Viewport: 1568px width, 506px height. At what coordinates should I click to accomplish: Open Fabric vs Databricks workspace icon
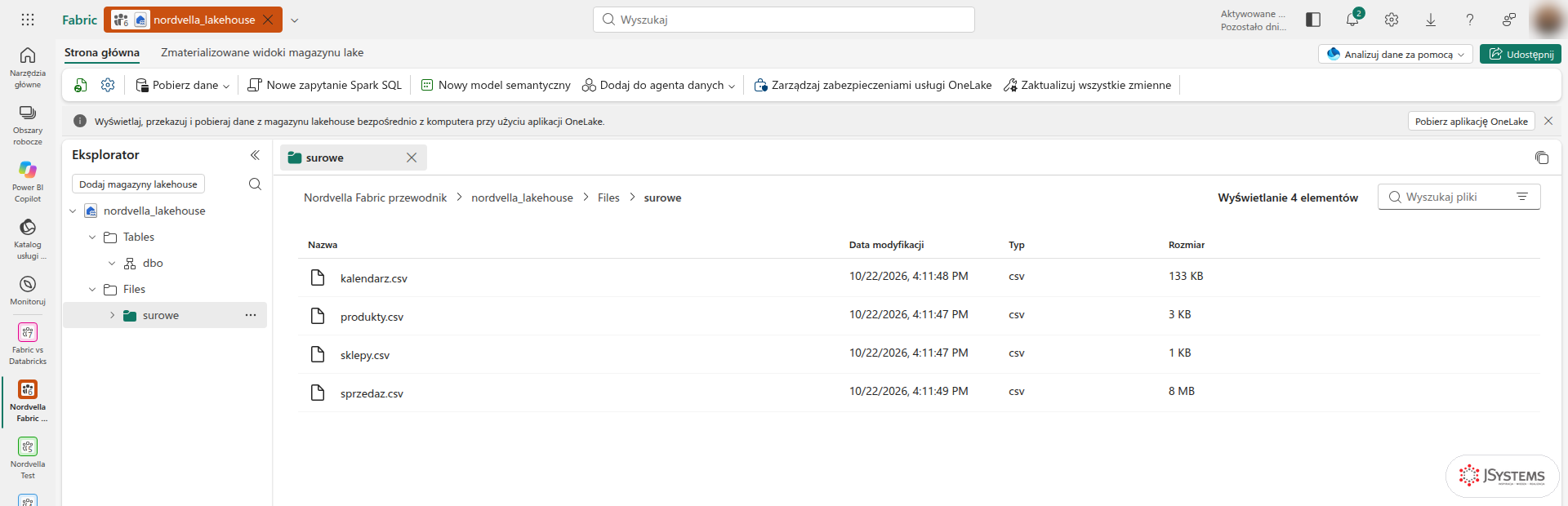(28, 332)
